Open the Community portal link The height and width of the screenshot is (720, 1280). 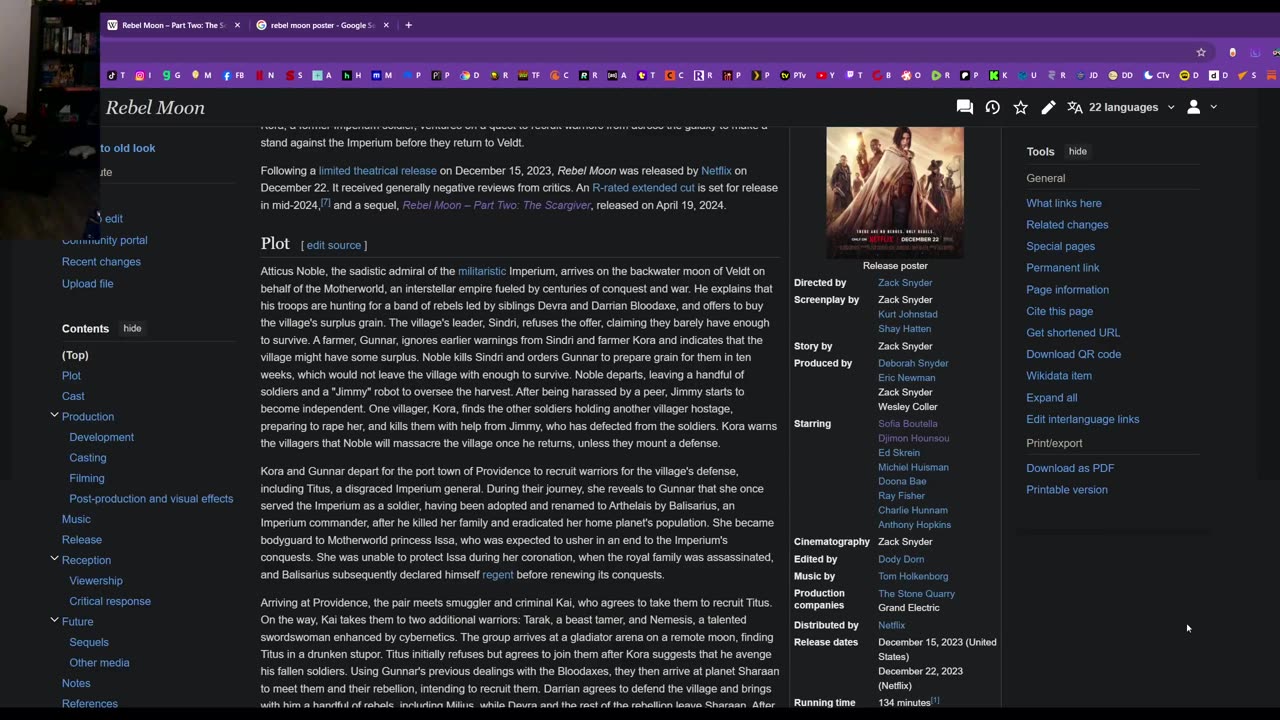point(104,240)
